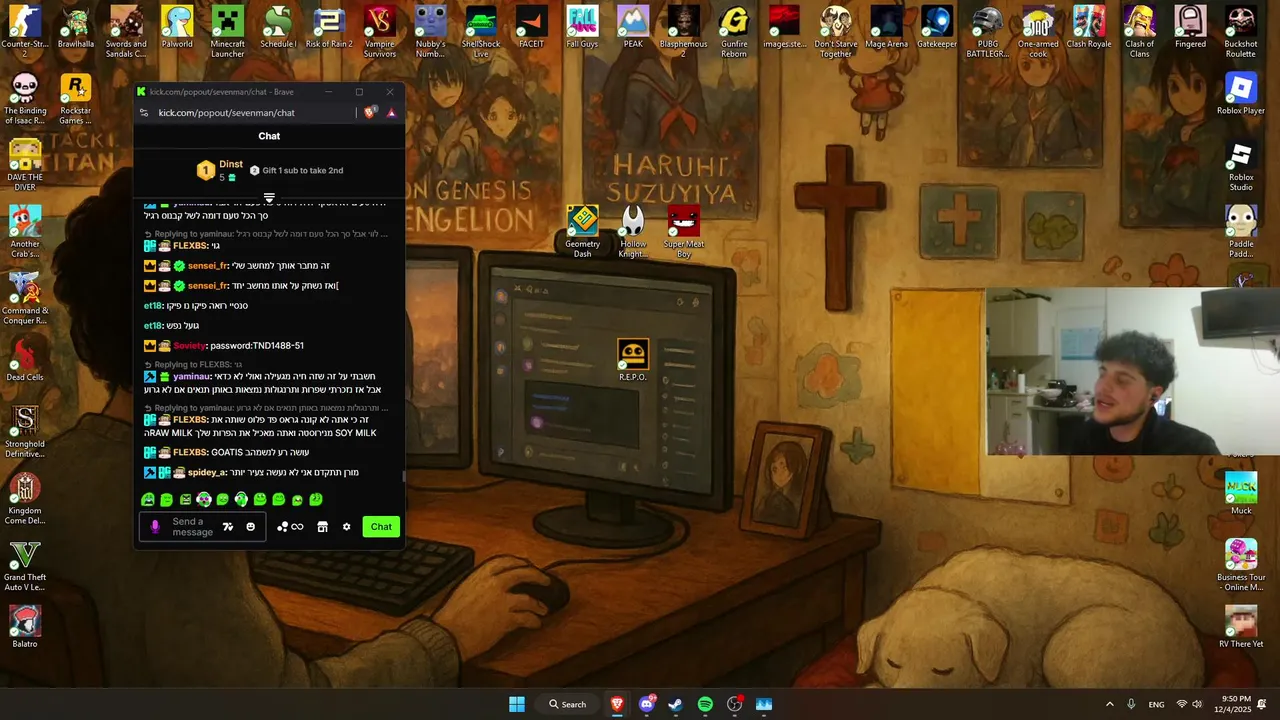Click the channel points infinity icon

[x=297, y=527]
